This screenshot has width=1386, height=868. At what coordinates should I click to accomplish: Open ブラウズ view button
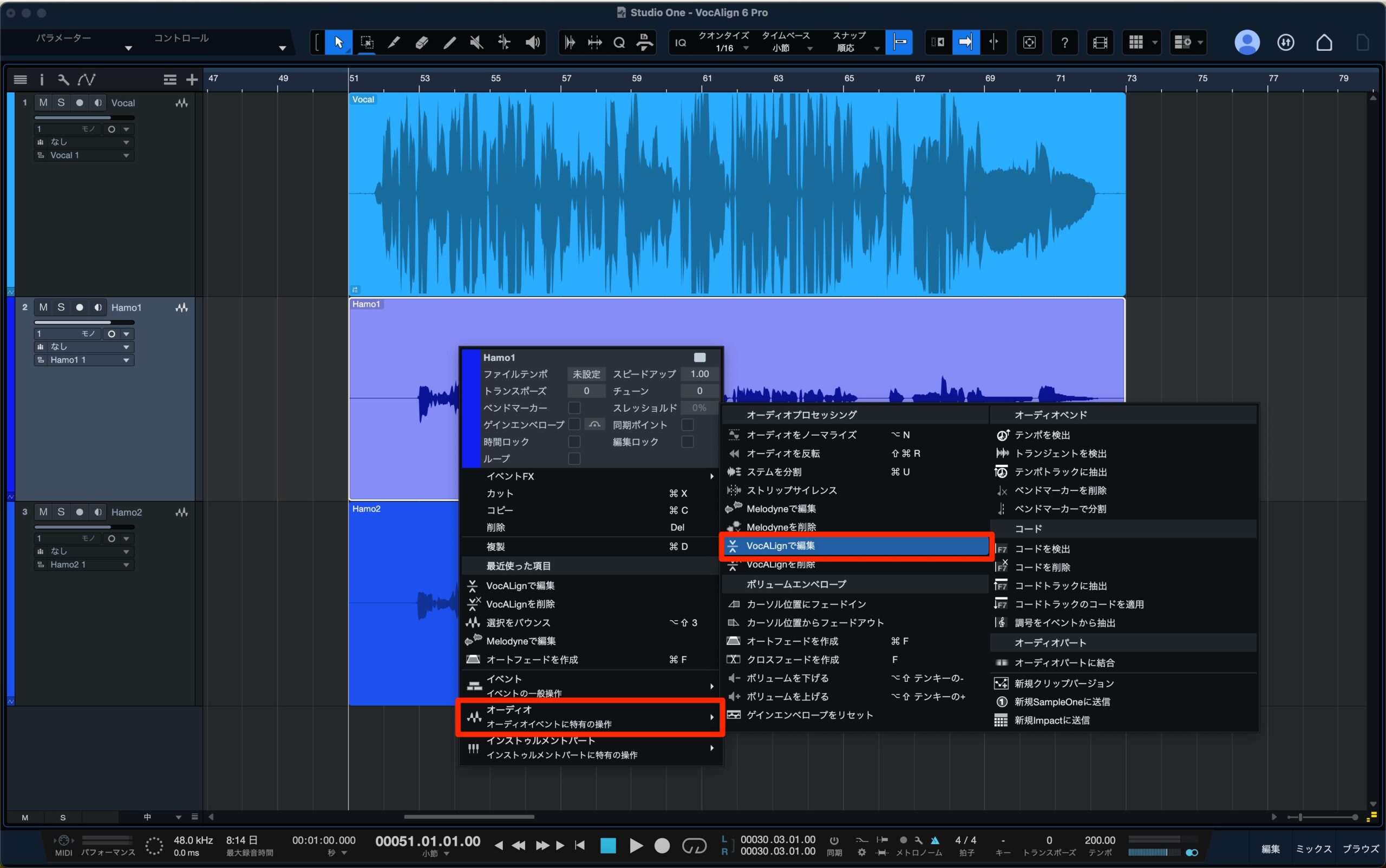1361,849
